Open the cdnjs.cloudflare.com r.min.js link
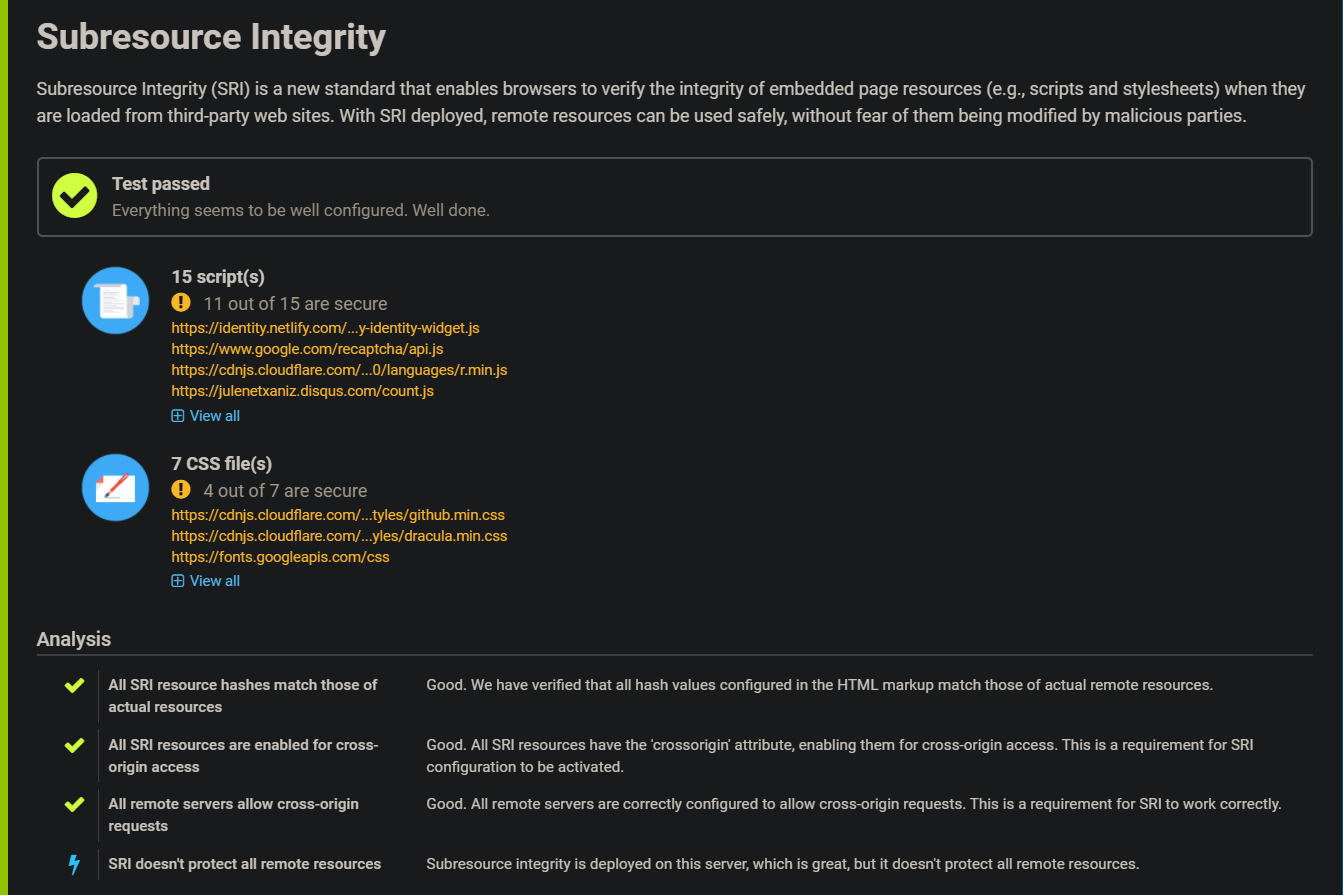Image resolution: width=1343 pixels, height=895 pixels. (339, 370)
